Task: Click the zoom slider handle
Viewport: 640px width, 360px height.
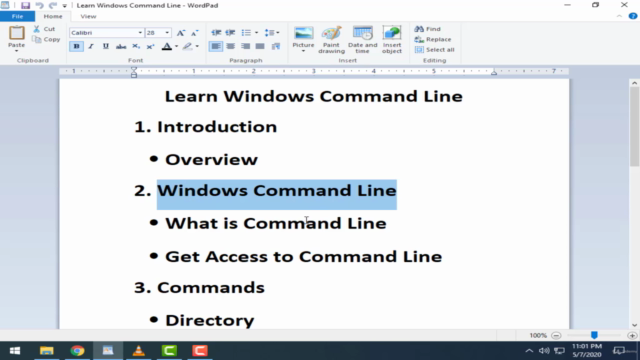Action: click(x=594, y=335)
